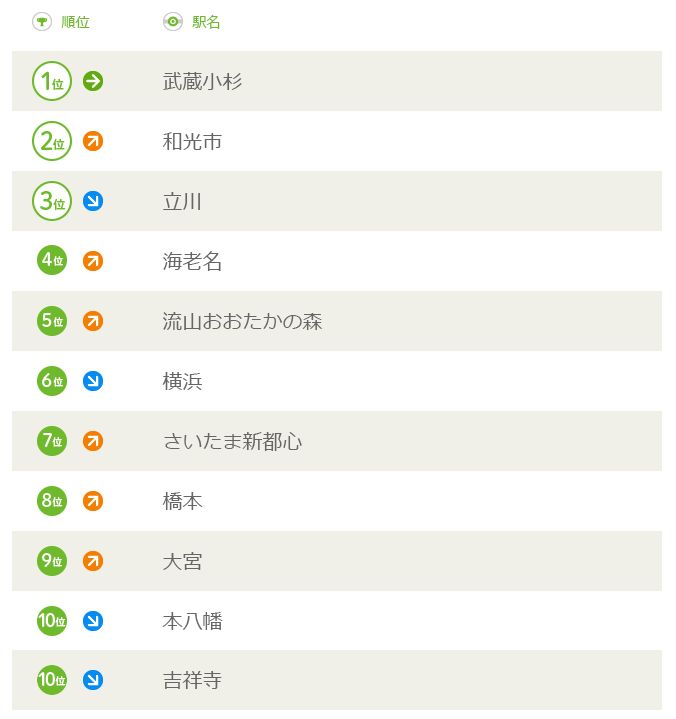Click the blue down-arrow icon for 横浜
Viewport: 676px width, 719px height.
[93, 381]
